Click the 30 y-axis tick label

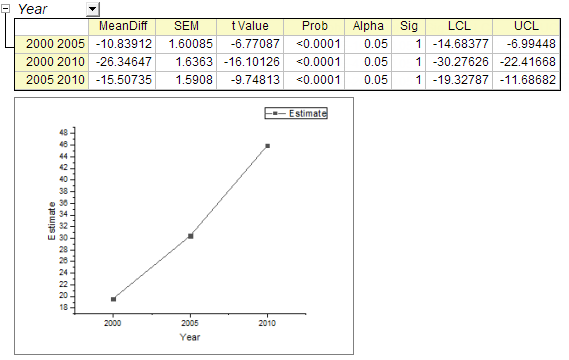tap(63, 238)
